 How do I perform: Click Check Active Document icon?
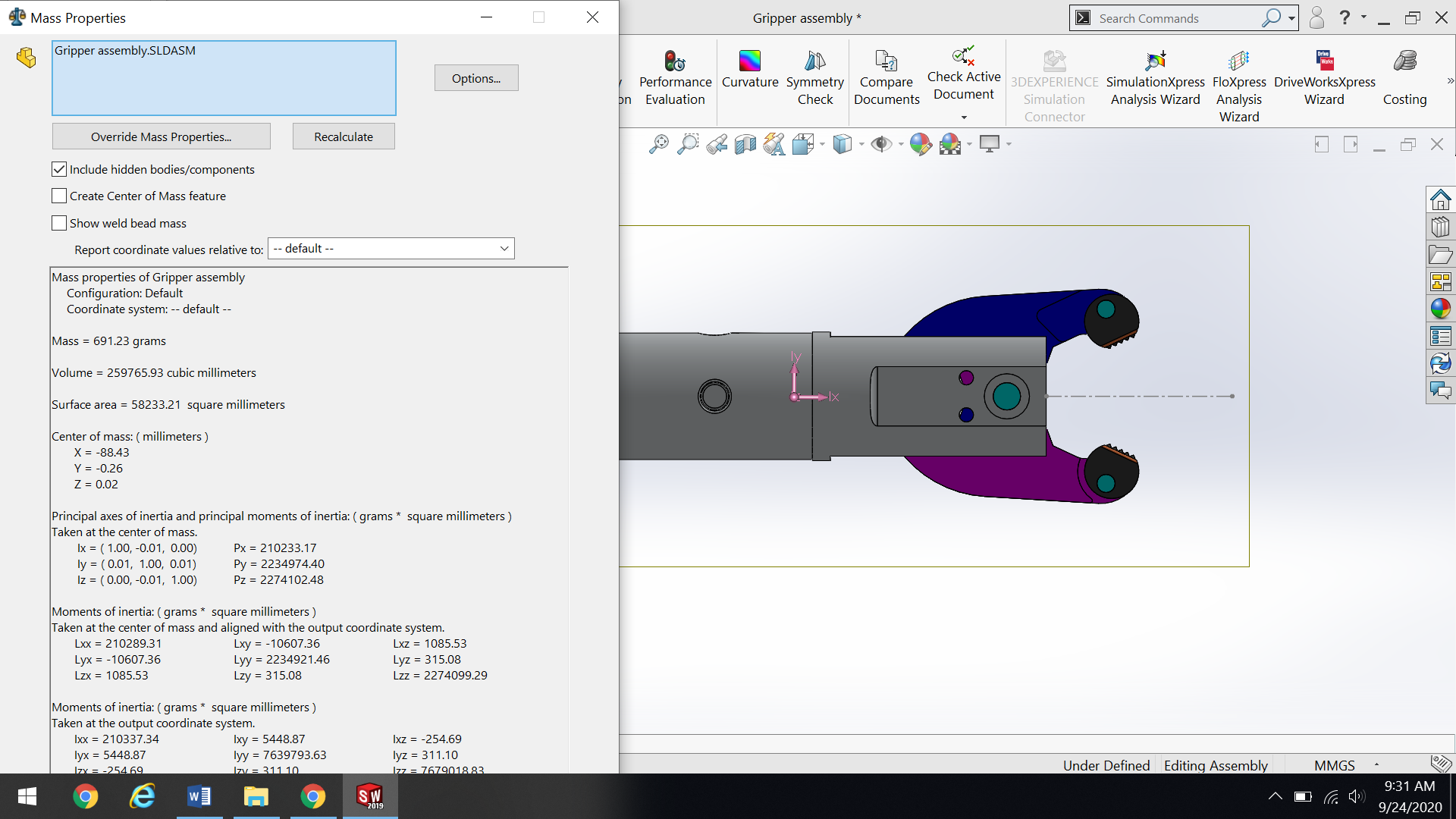[964, 57]
